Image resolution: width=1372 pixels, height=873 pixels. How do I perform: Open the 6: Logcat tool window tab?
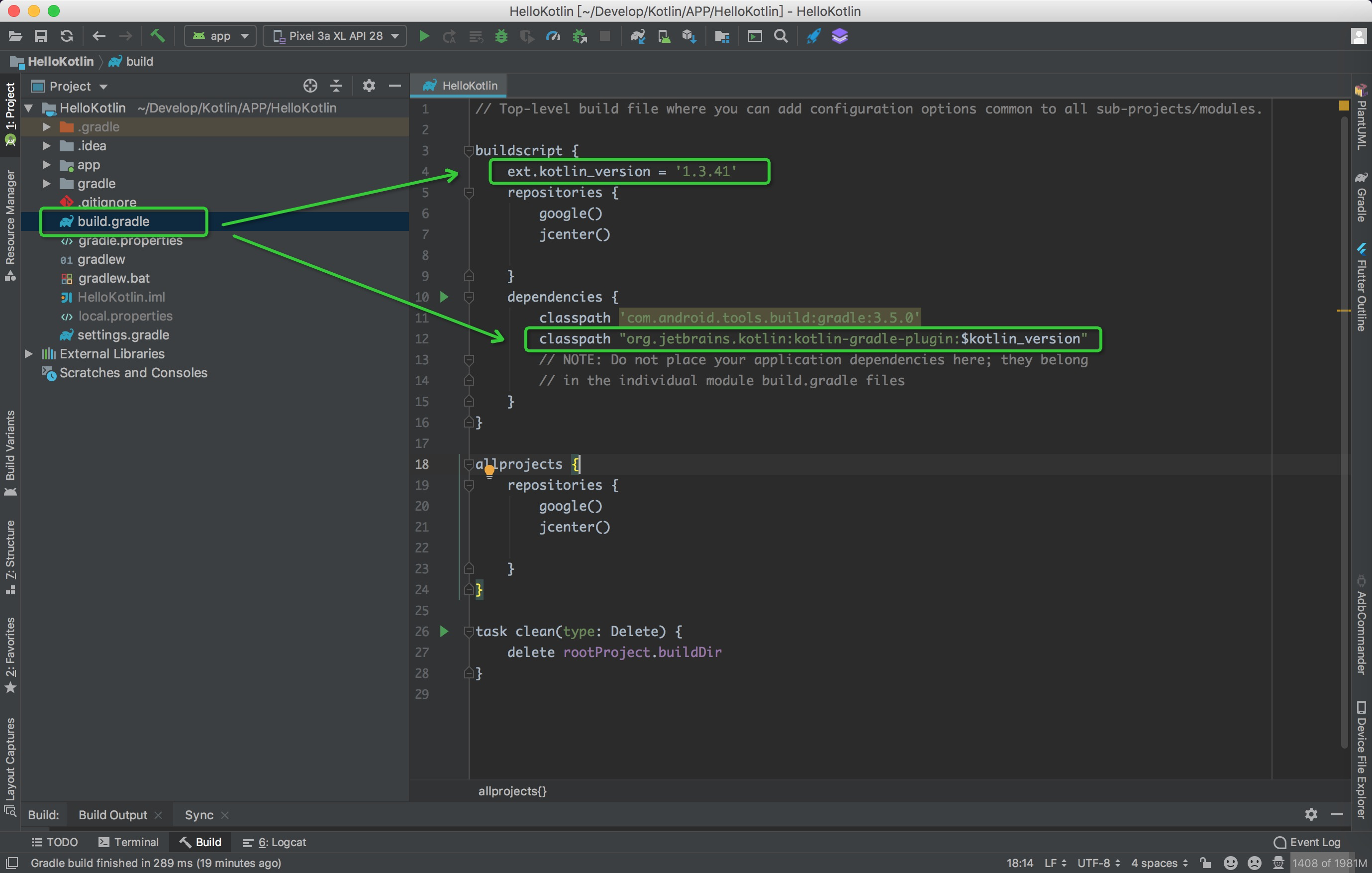[x=275, y=842]
